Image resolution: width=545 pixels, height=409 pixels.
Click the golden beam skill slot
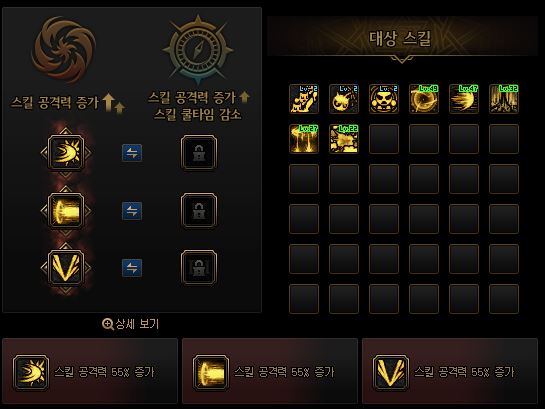(66, 211)
